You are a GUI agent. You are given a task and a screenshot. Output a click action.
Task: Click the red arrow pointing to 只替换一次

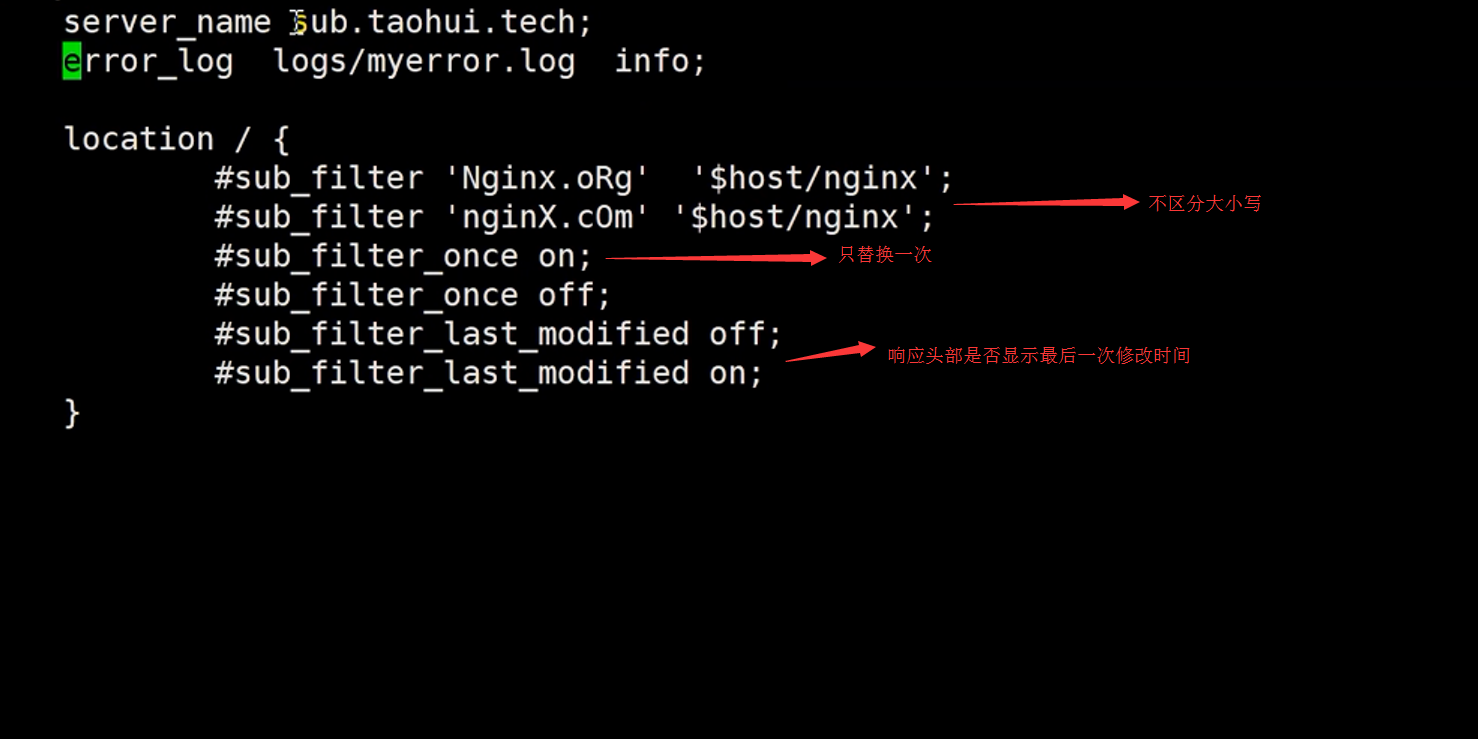pyautogui.click(x=716, y=258)
